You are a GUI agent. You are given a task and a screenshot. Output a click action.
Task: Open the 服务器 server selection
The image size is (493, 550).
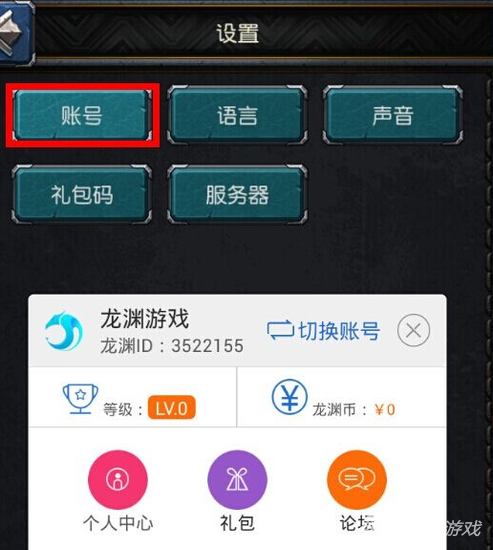click(x=238, y=195)
